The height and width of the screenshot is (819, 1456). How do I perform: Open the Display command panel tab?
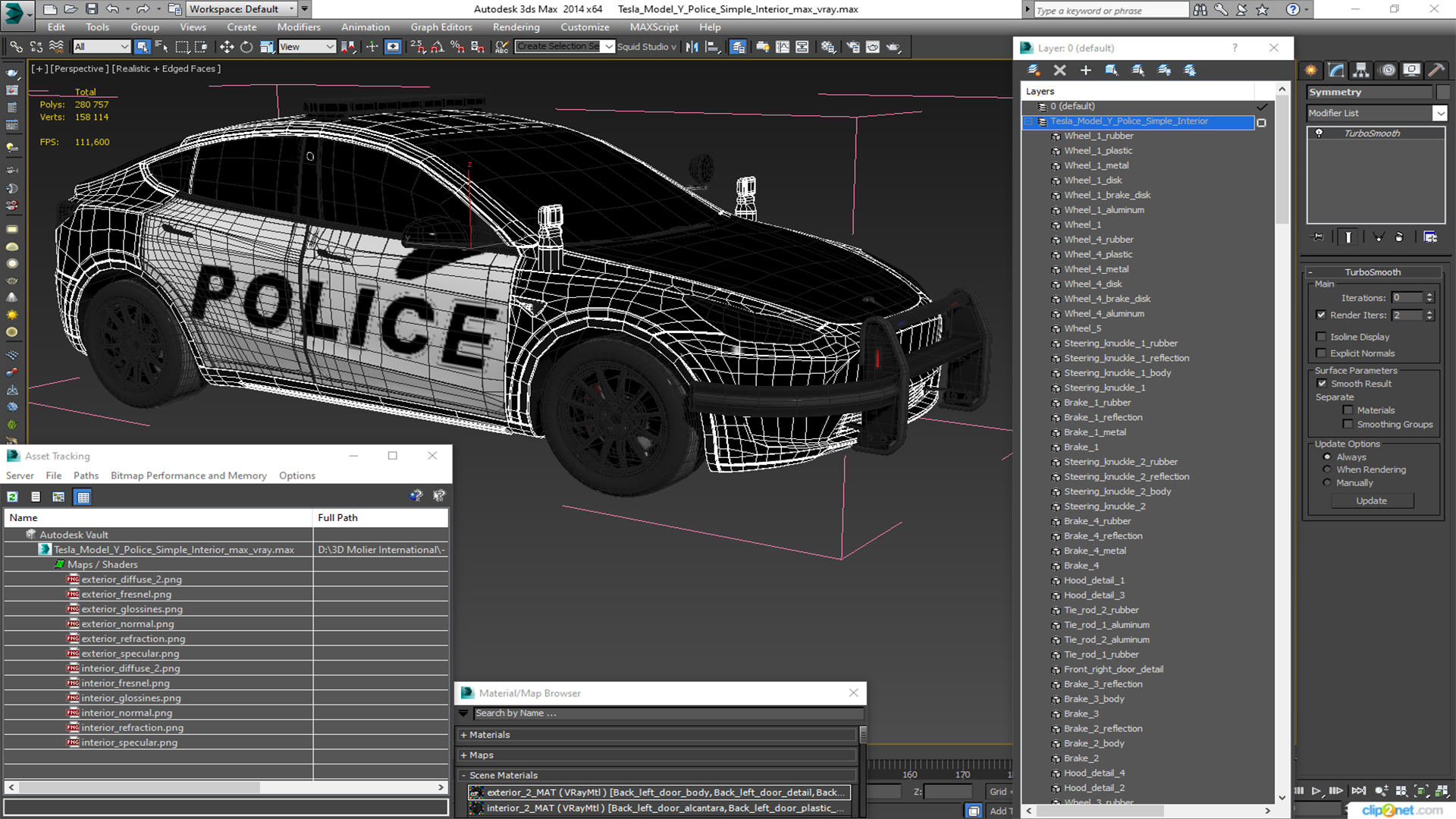click(x=1411, y=70)
